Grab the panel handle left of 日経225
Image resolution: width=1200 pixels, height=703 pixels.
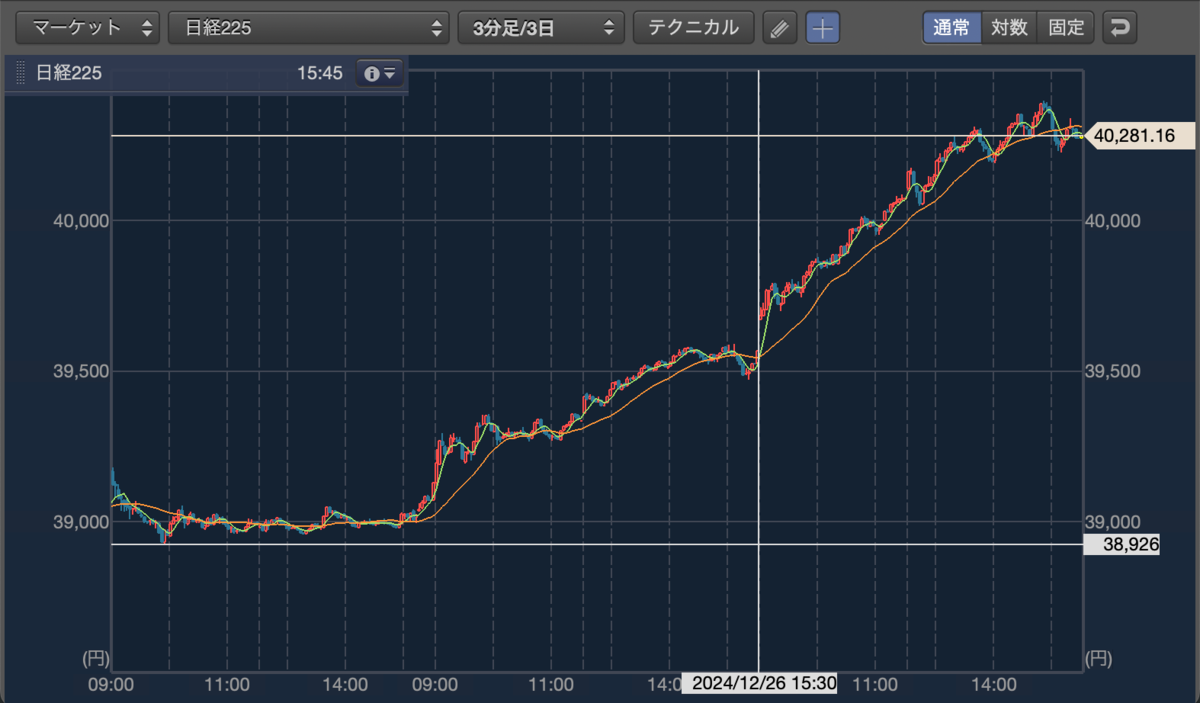[20, 73]
